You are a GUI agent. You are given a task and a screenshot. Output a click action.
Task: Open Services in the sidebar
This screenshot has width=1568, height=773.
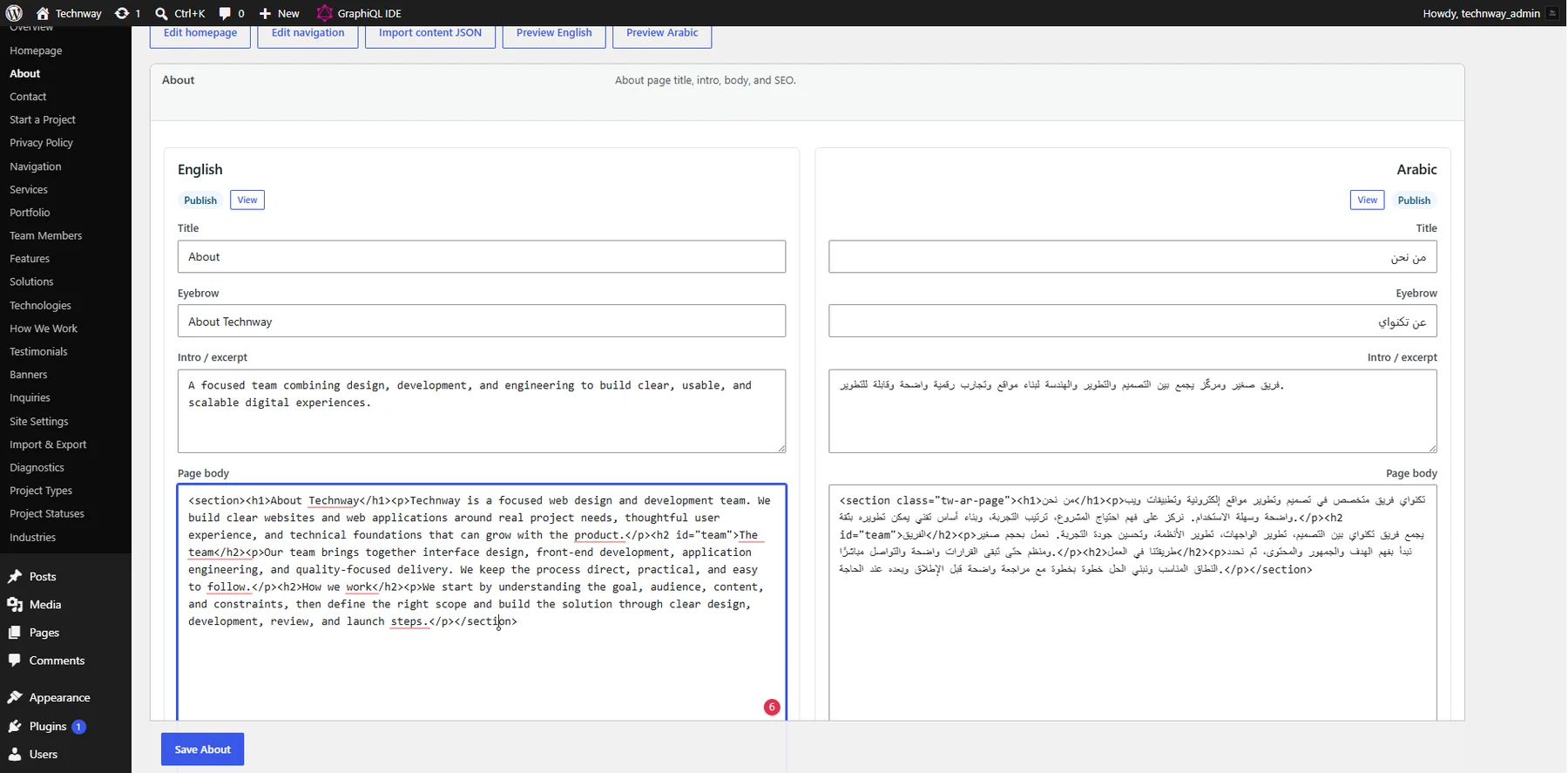pyautogui.click(x=29, y=189)
